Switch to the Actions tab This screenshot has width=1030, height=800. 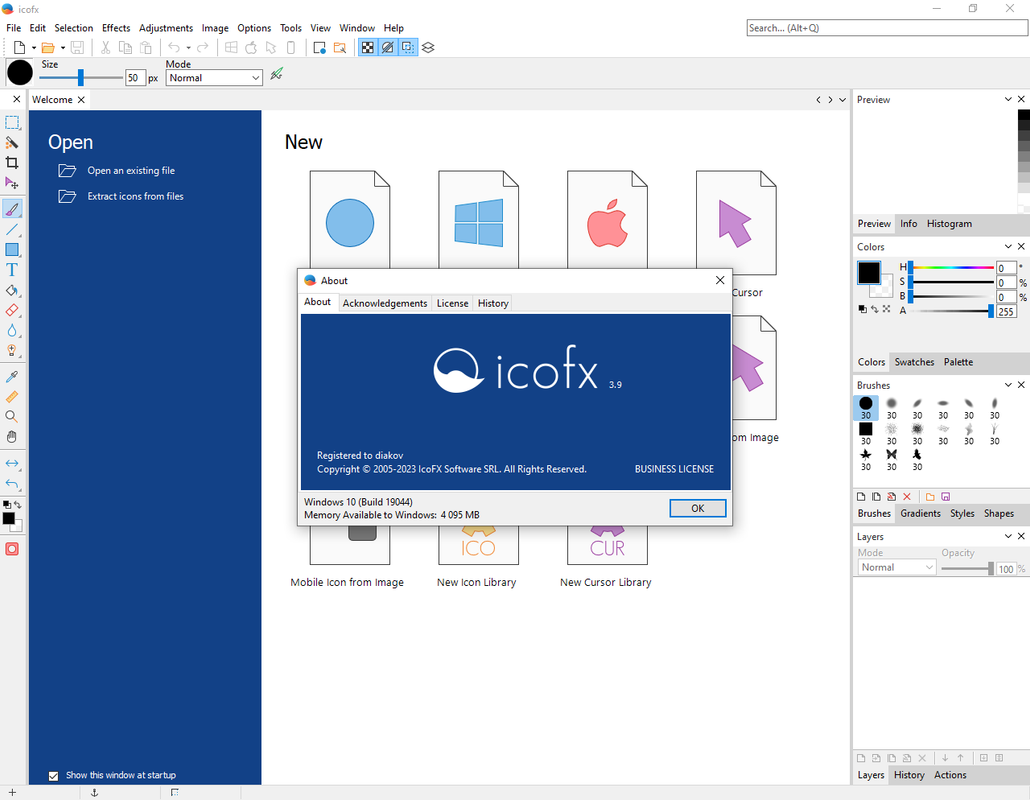click(950, 775)
